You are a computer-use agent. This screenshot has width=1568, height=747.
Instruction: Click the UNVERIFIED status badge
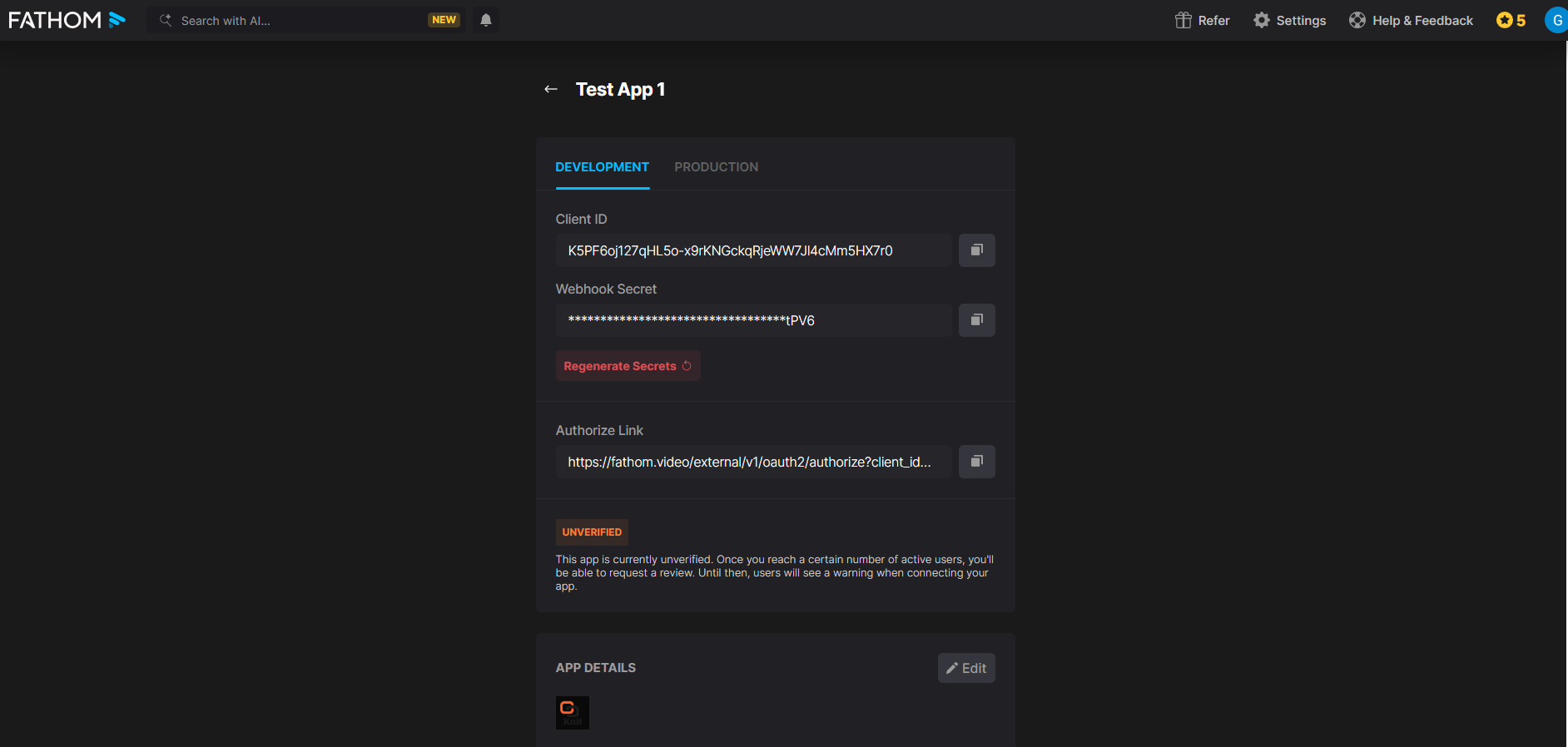tap(592, 532)
